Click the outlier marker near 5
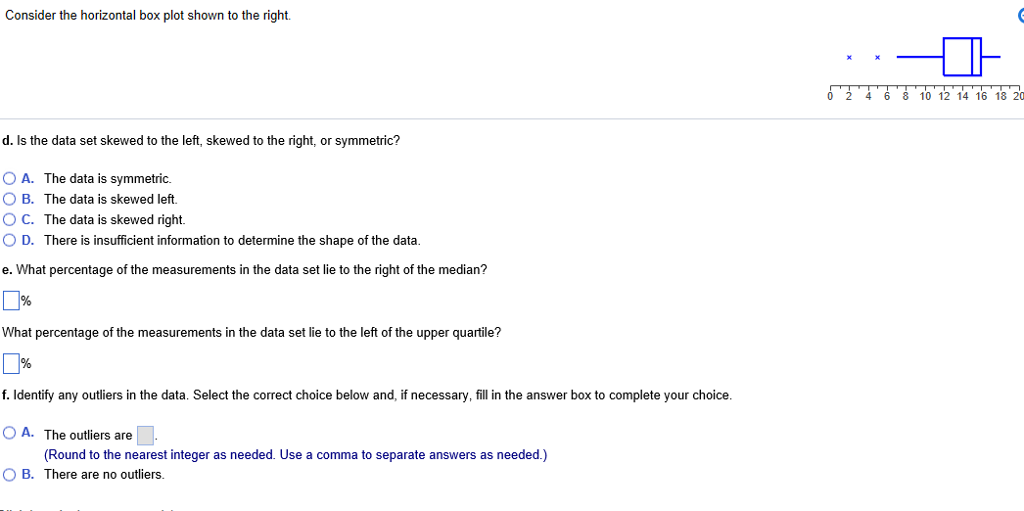Image resolution: width=1024 pixels, height=511 pixels. point(877,57)
